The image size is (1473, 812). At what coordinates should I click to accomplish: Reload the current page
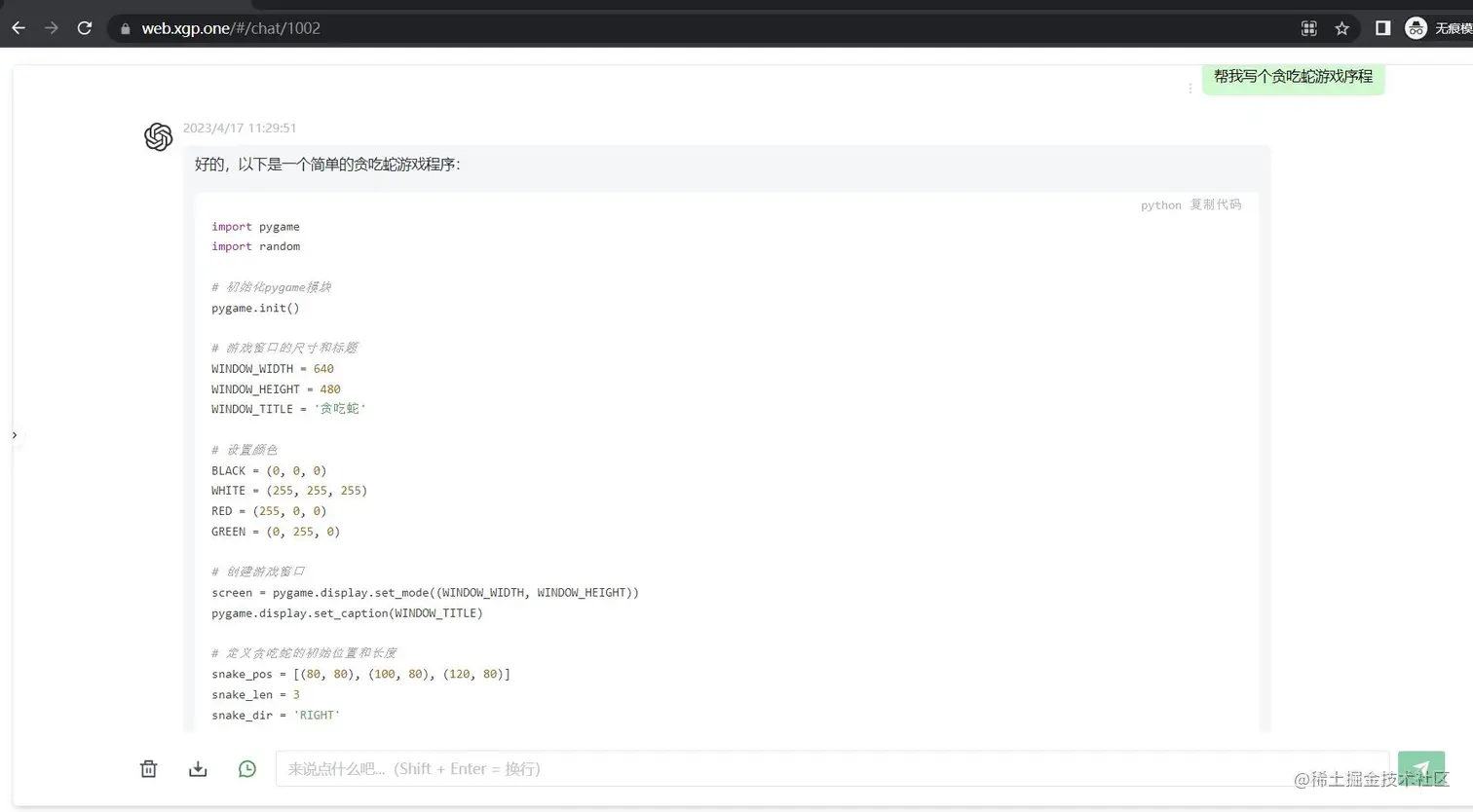[85, 28]
